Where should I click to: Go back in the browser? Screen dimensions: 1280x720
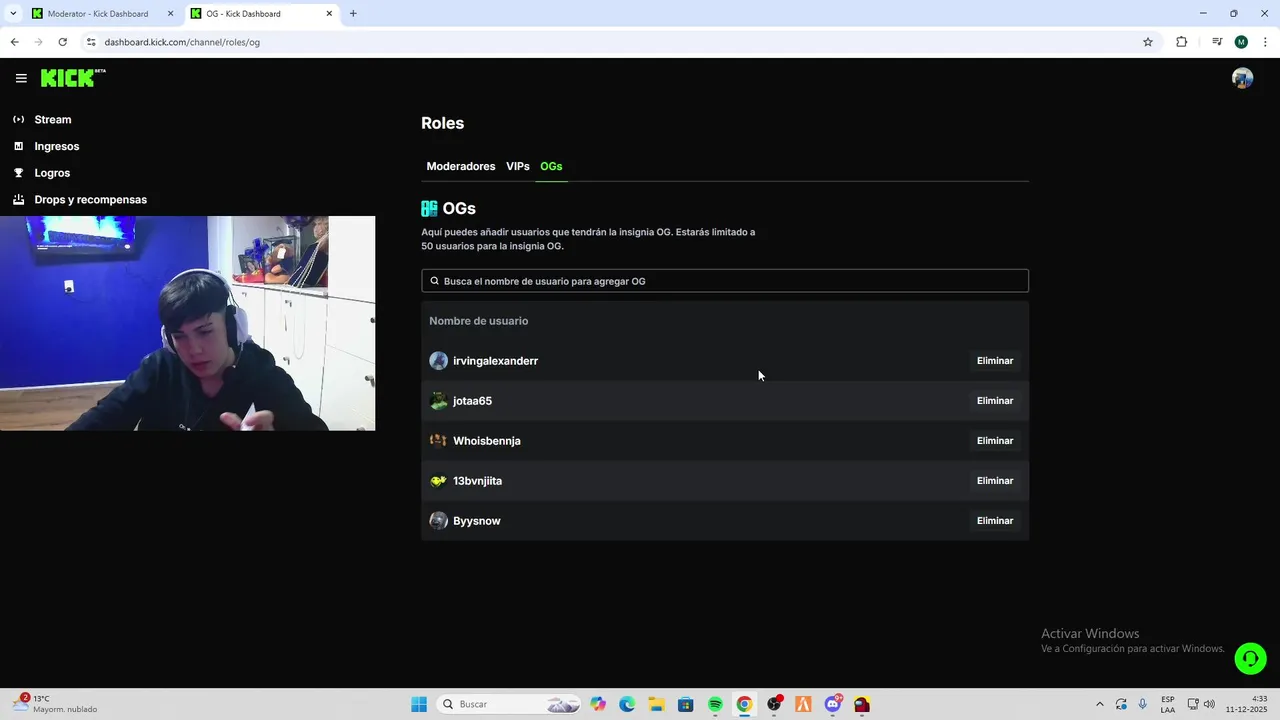point(14,42)
